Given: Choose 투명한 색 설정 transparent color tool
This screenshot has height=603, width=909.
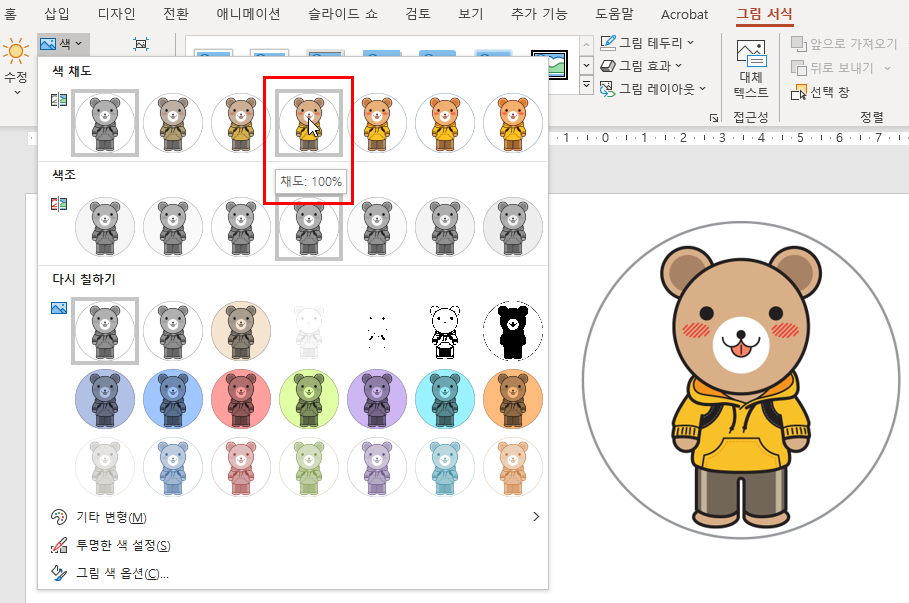Looking at the screenshot, I should tap(110, 546).
